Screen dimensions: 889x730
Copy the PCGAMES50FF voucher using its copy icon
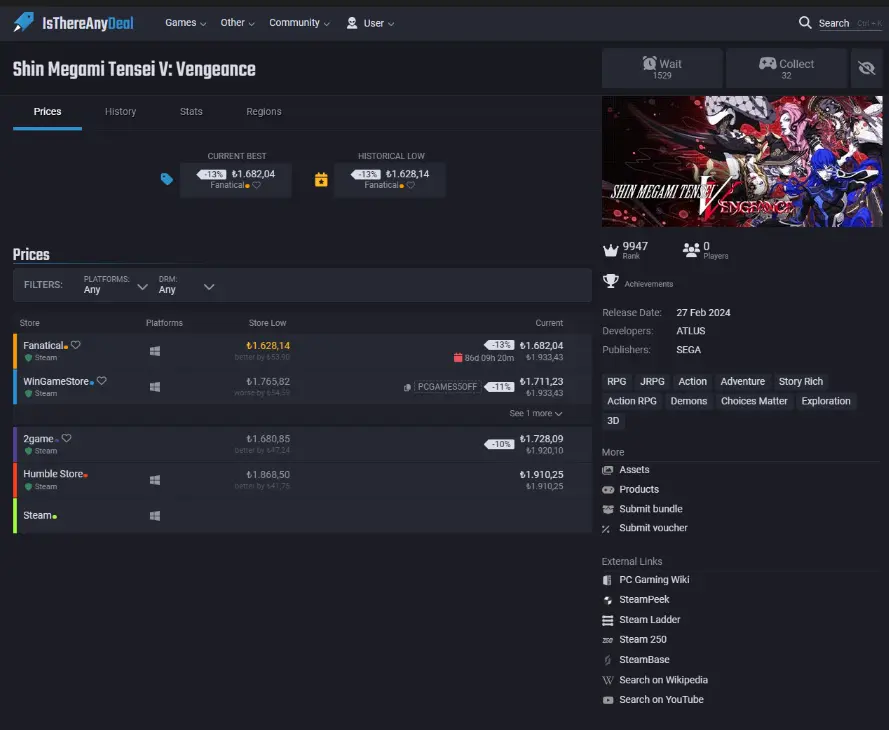click(x=407, y=388)
